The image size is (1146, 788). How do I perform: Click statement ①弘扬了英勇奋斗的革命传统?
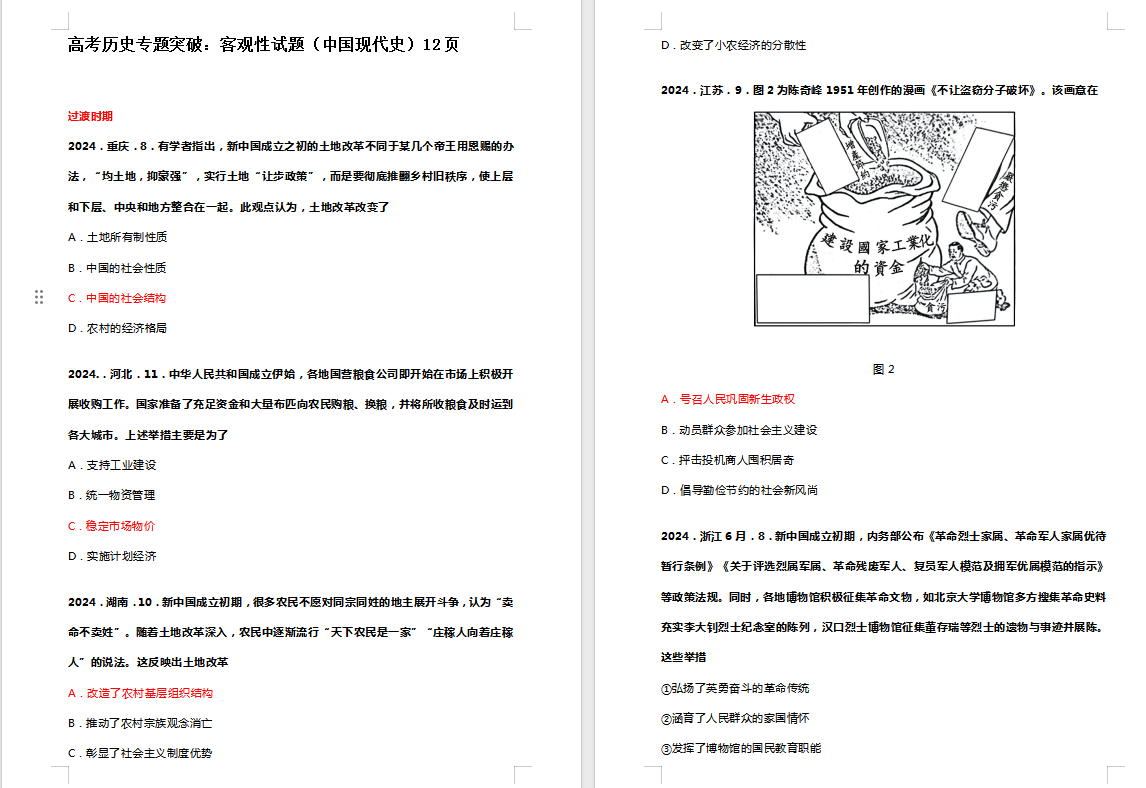(735, 688)
